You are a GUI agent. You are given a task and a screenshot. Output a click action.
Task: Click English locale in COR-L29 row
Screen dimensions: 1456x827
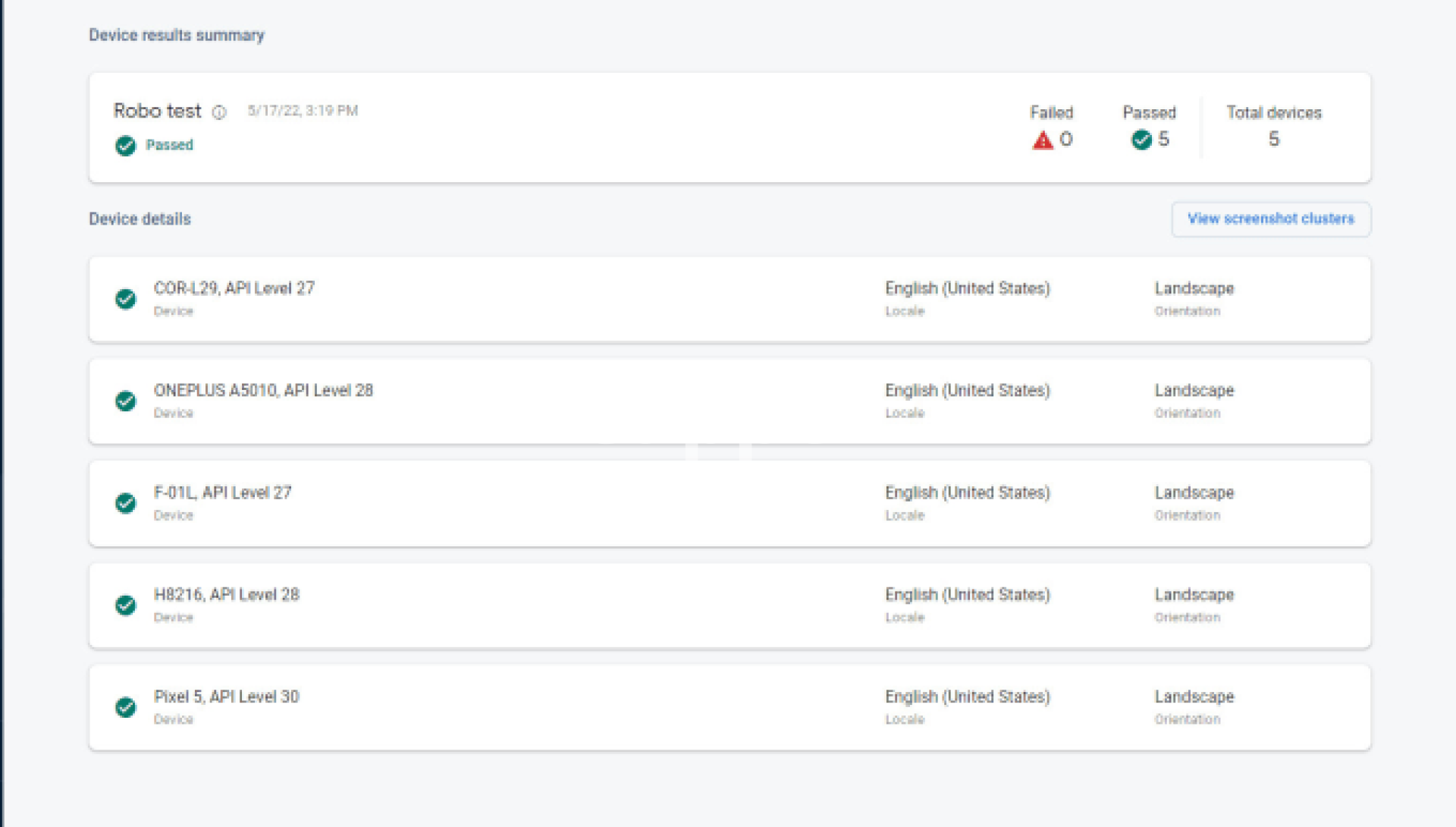(967, 288)
